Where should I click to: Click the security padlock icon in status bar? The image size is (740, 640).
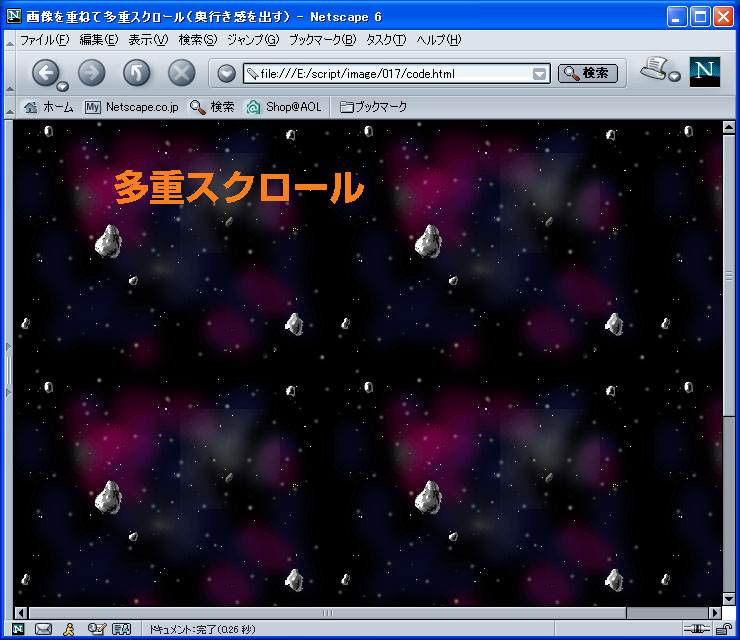coord(723,629)
